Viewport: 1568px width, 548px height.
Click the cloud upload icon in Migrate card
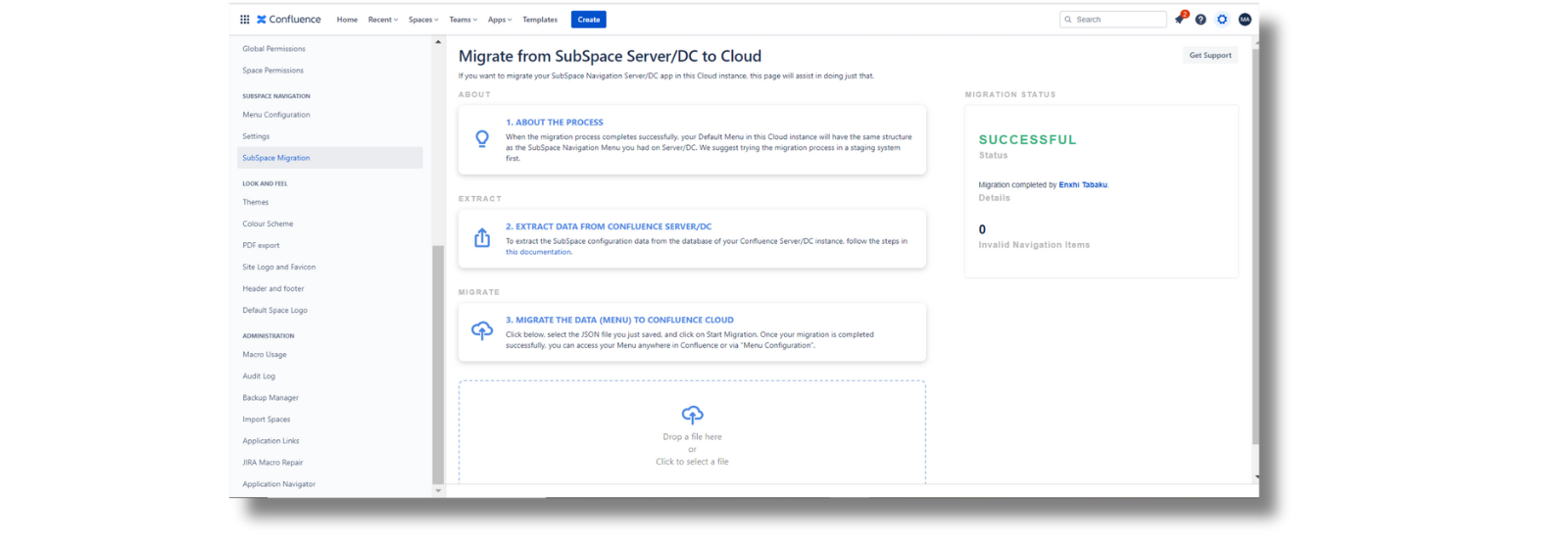click(482, 331)
